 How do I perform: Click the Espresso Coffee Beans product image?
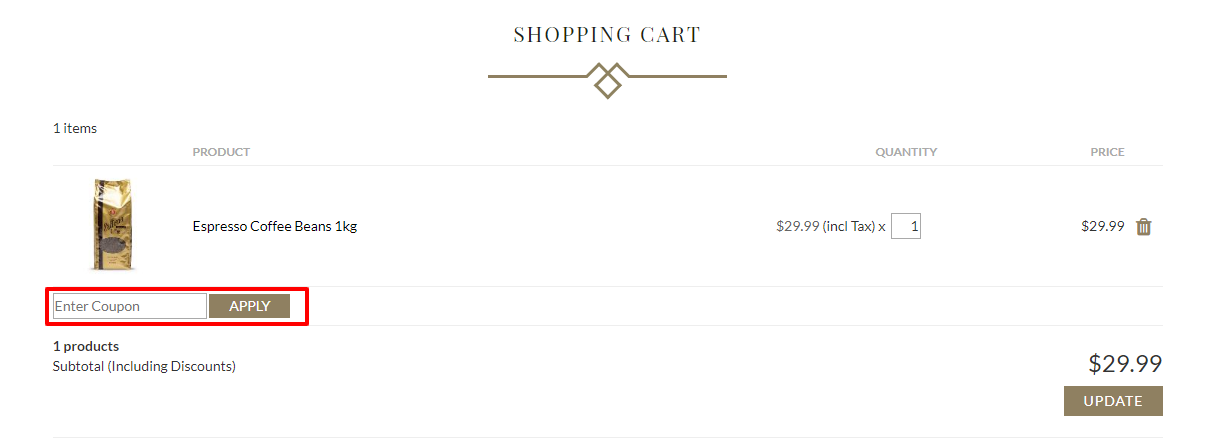[112, 225]
